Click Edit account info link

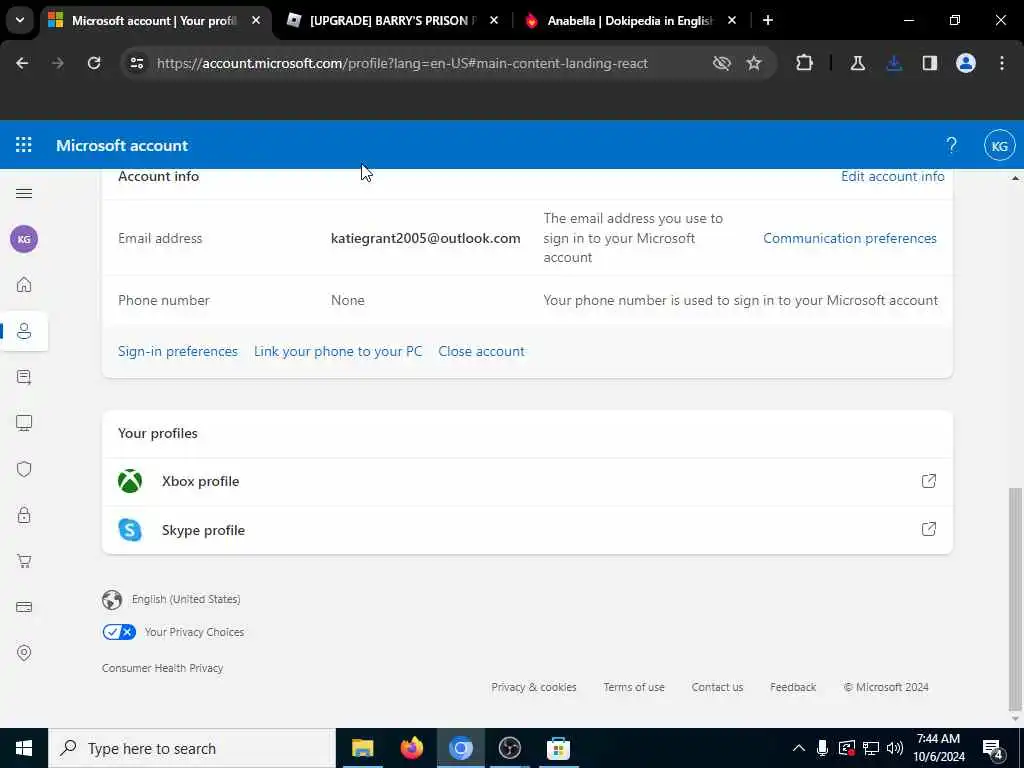(x=893, y=176)
